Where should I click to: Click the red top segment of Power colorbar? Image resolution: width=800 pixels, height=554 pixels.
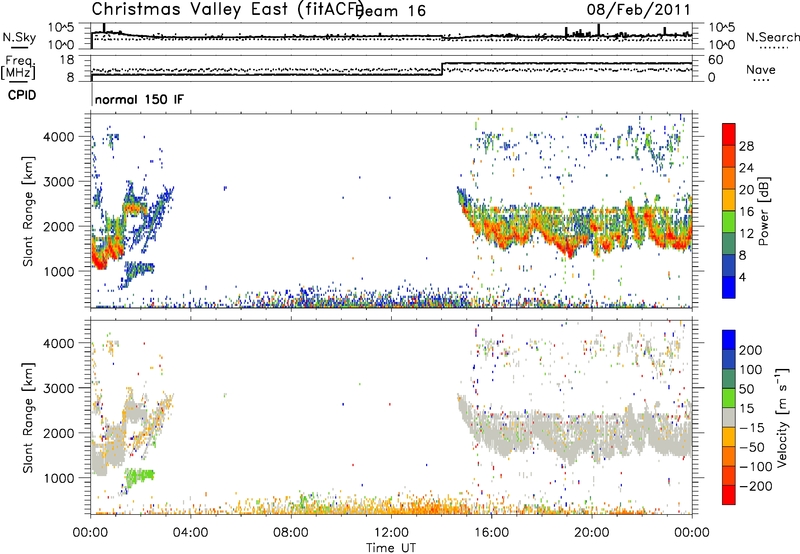tap(729, 134)
